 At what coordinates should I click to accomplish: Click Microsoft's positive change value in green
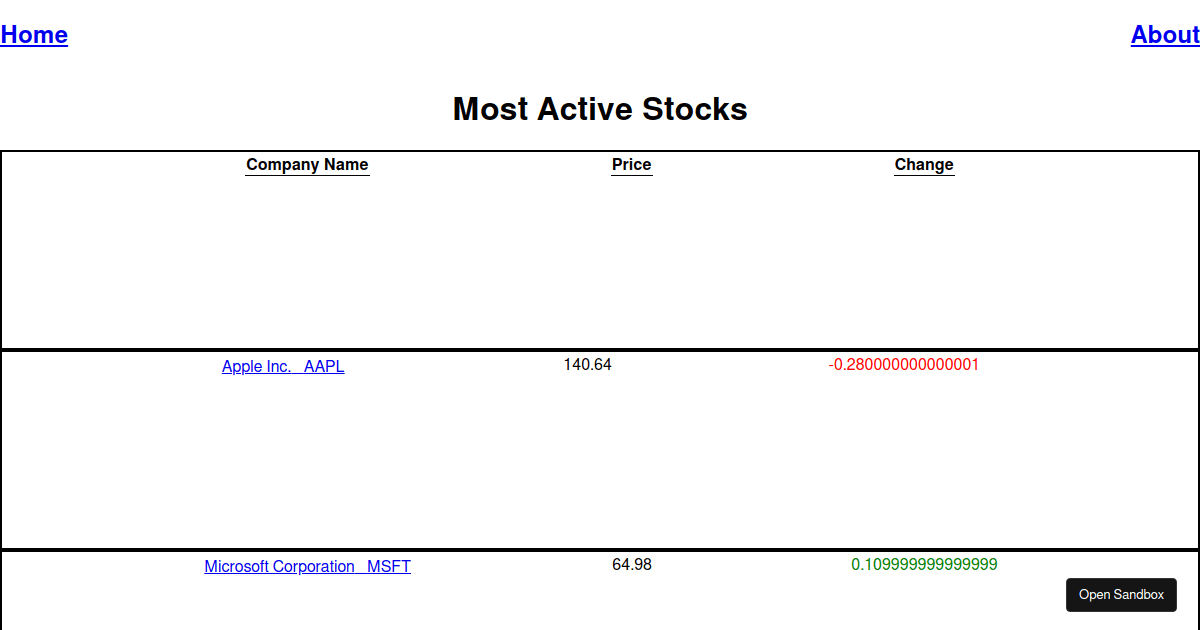(x=923, y=564)
